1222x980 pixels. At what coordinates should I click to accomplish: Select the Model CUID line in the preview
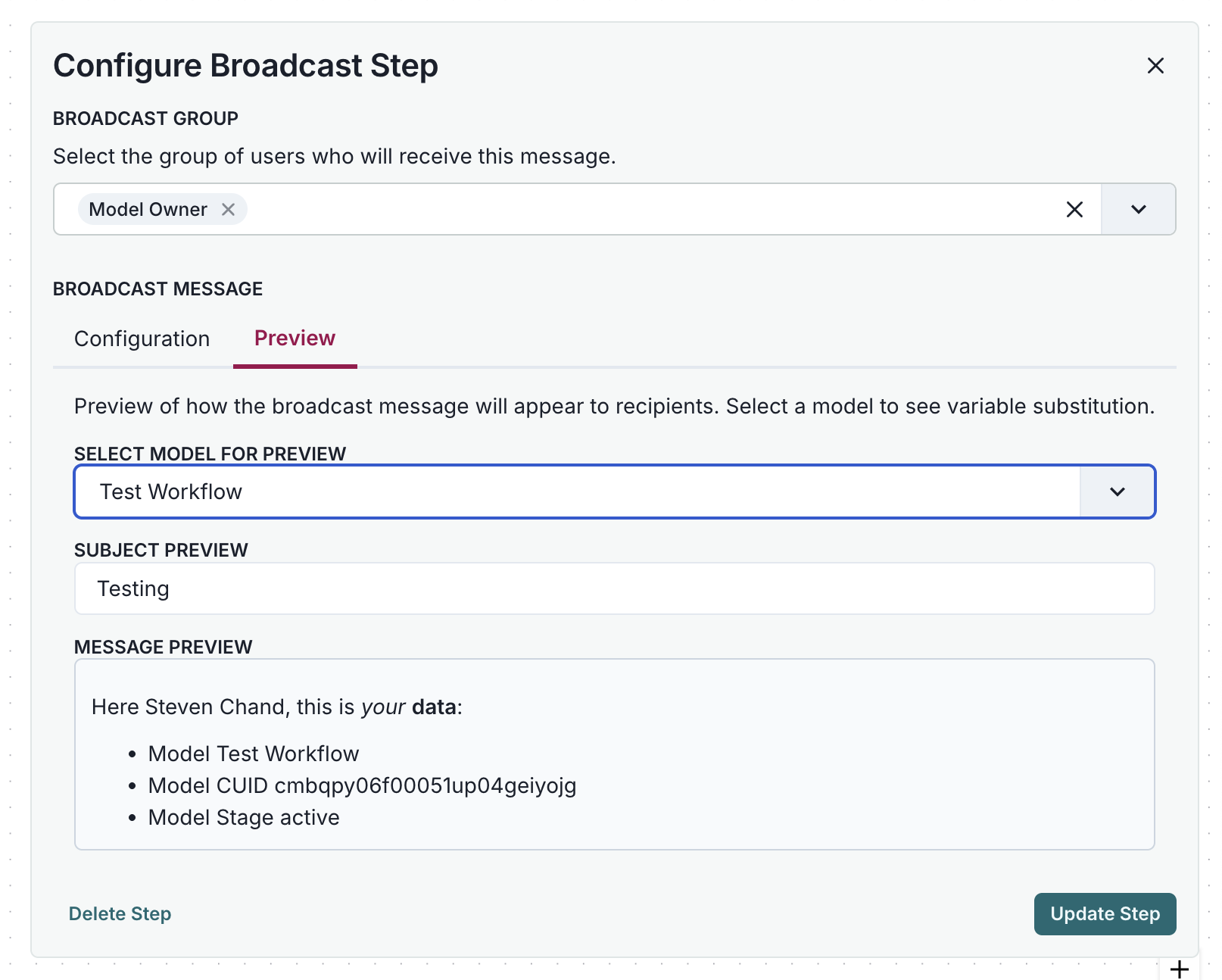pyautogui.click(x=362, y=785)
